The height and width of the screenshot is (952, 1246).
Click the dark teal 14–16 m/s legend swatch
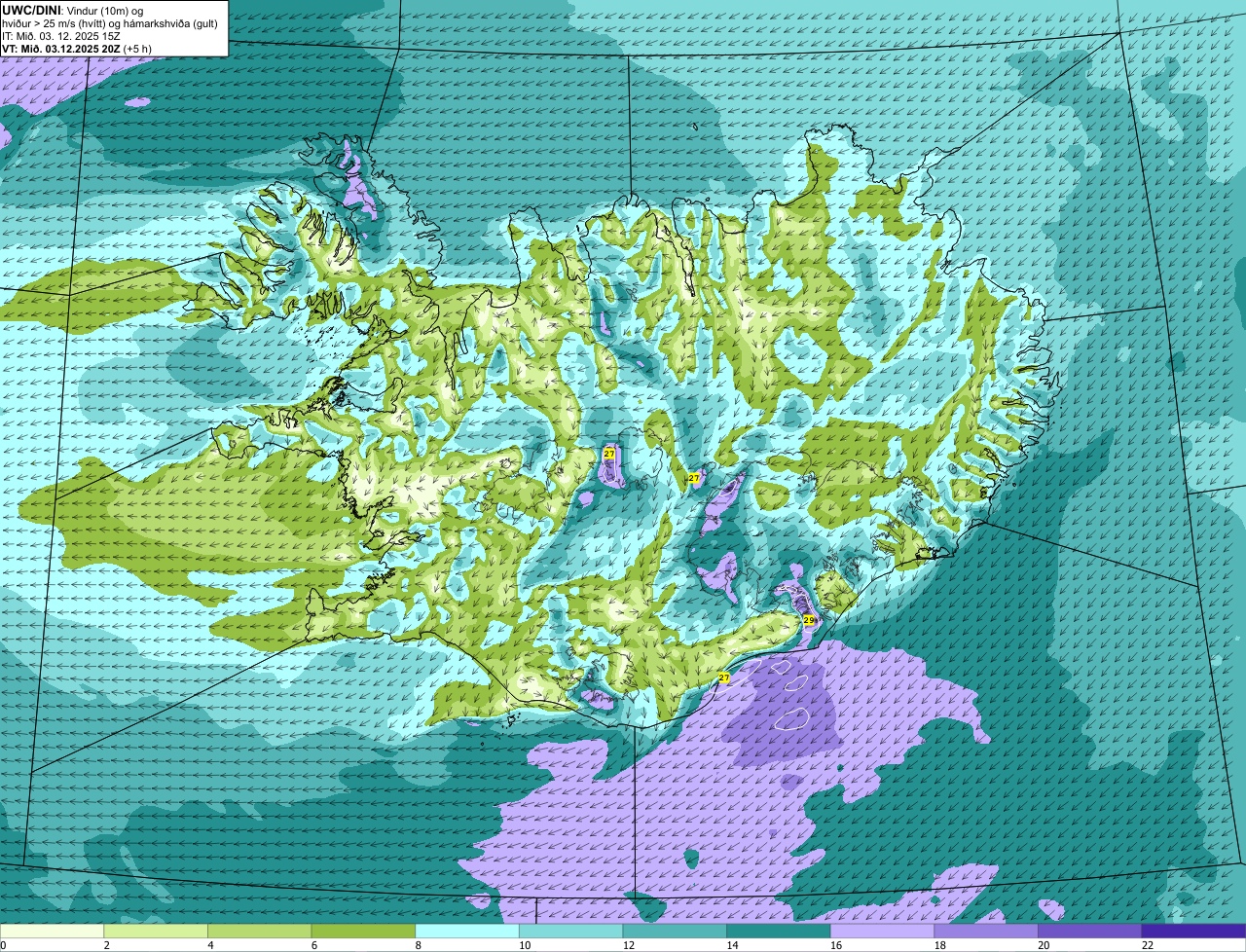coord(779,932)
